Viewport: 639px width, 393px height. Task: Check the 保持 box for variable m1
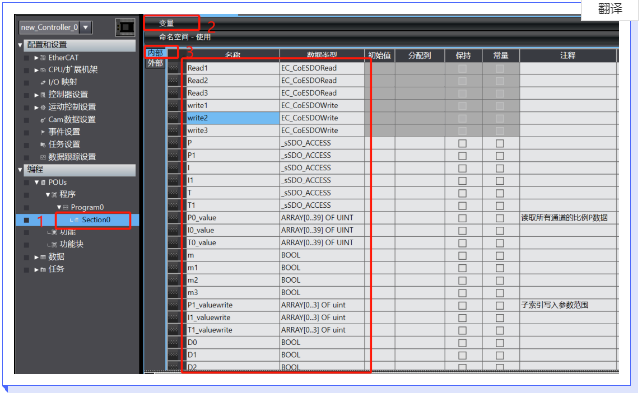pyautogui.click(x=462, y=268)
